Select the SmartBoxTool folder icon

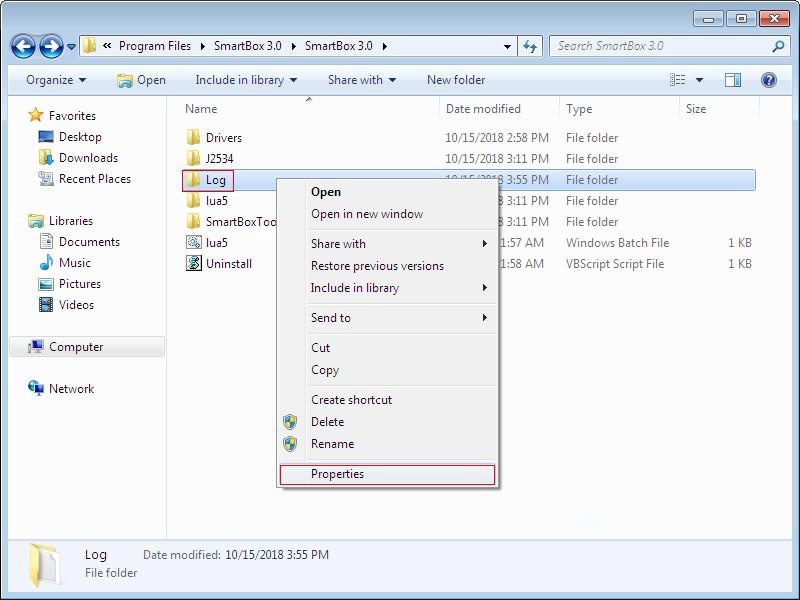[x=193, y=221]
